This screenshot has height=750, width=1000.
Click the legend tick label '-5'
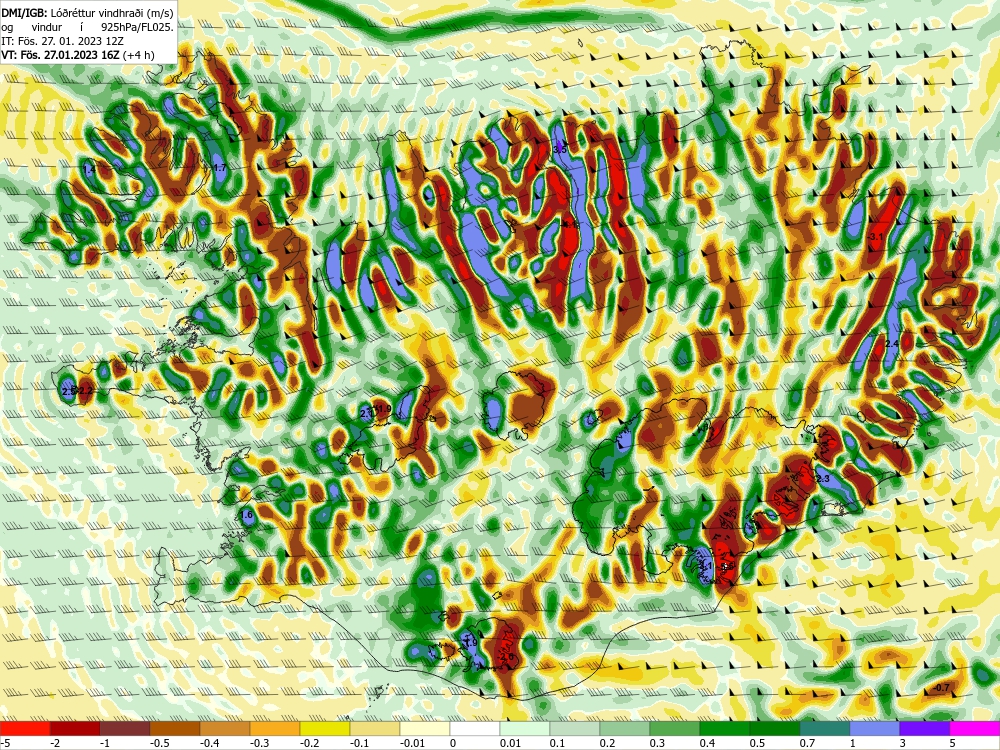(5, 743)
